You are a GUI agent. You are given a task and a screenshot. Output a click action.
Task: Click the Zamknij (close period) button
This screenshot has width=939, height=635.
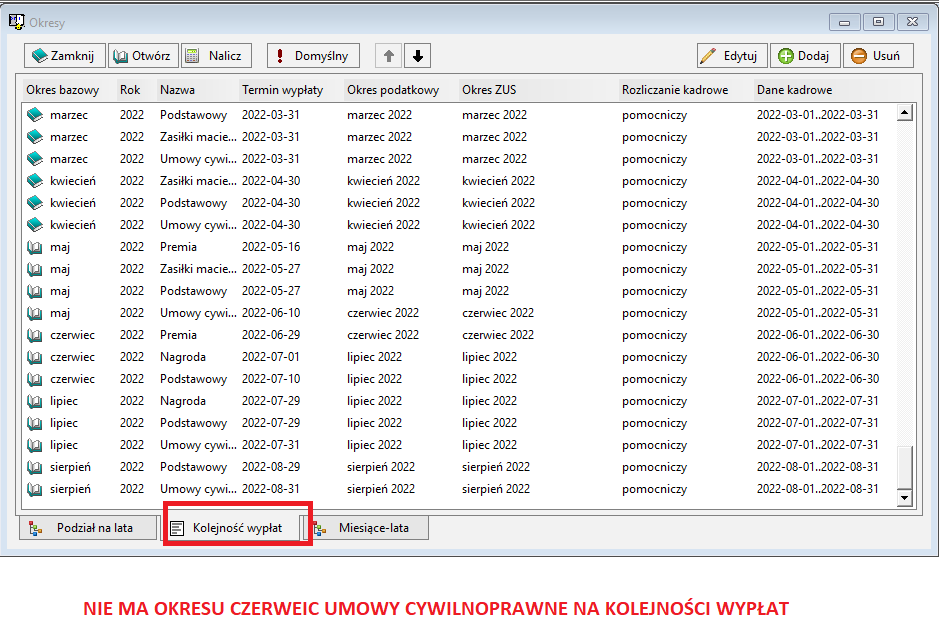(65, 56)
